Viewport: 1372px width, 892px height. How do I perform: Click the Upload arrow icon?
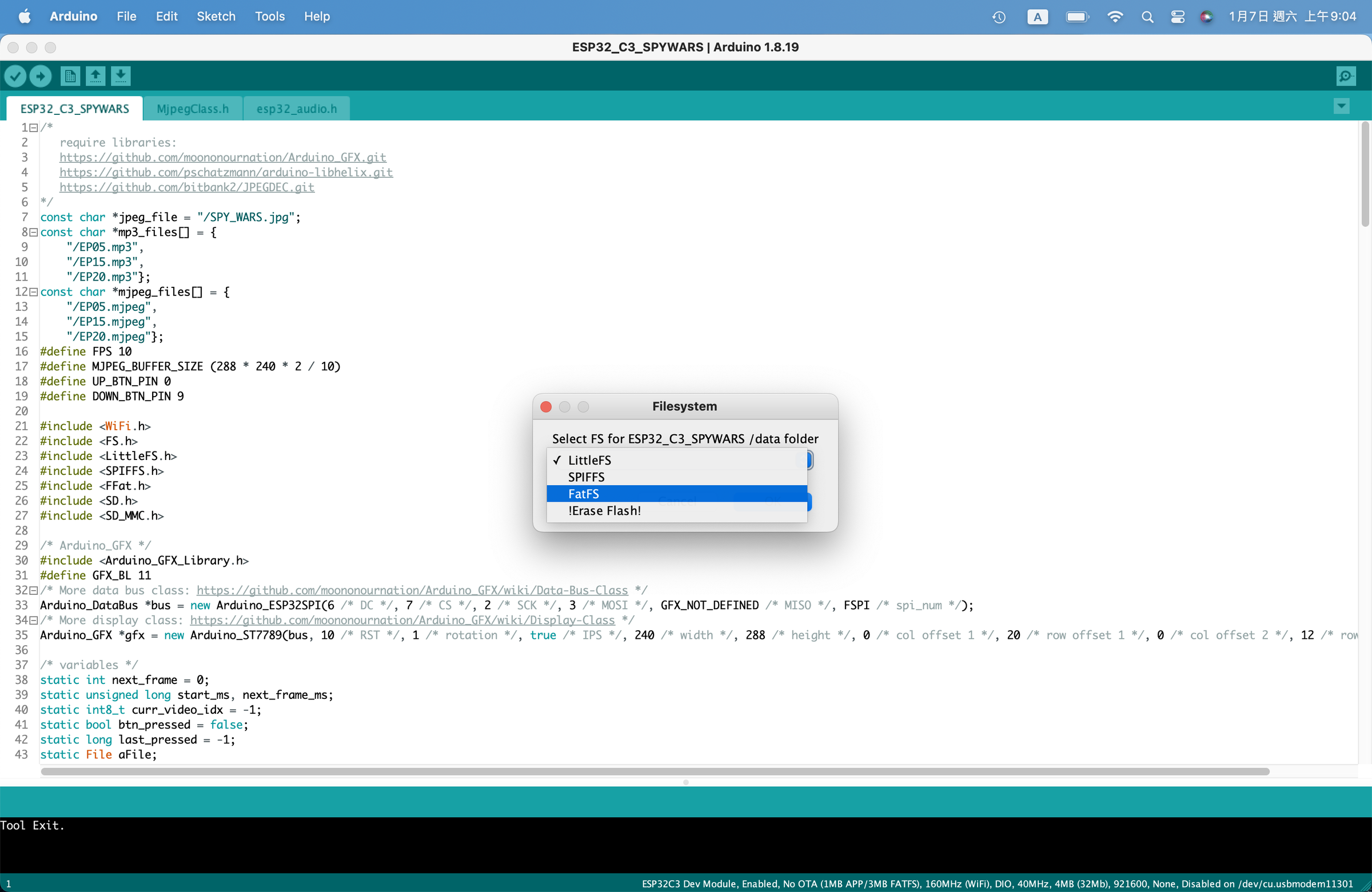point(41,76)
